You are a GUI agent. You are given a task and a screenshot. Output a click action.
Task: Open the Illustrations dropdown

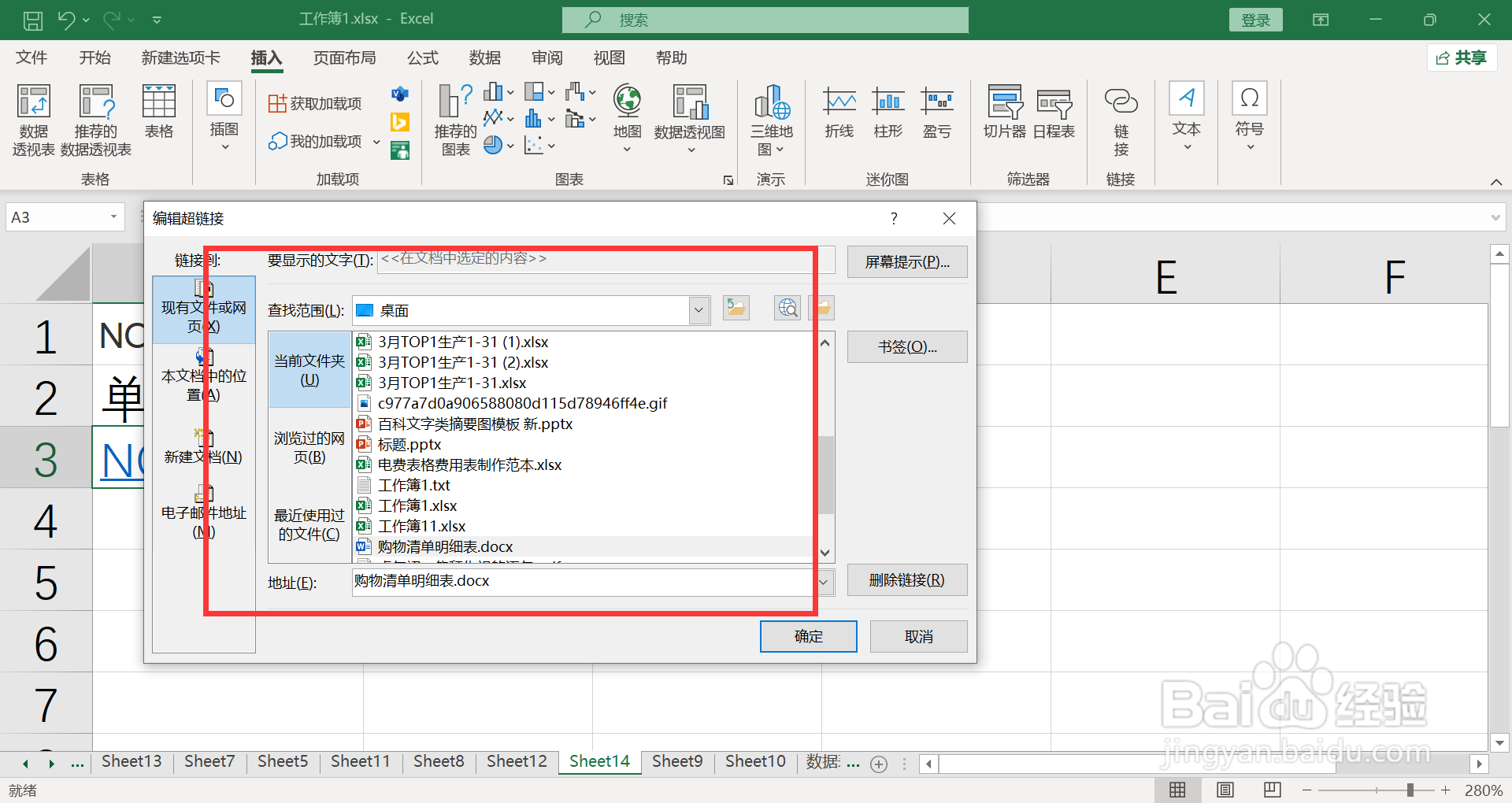point(224,118)
